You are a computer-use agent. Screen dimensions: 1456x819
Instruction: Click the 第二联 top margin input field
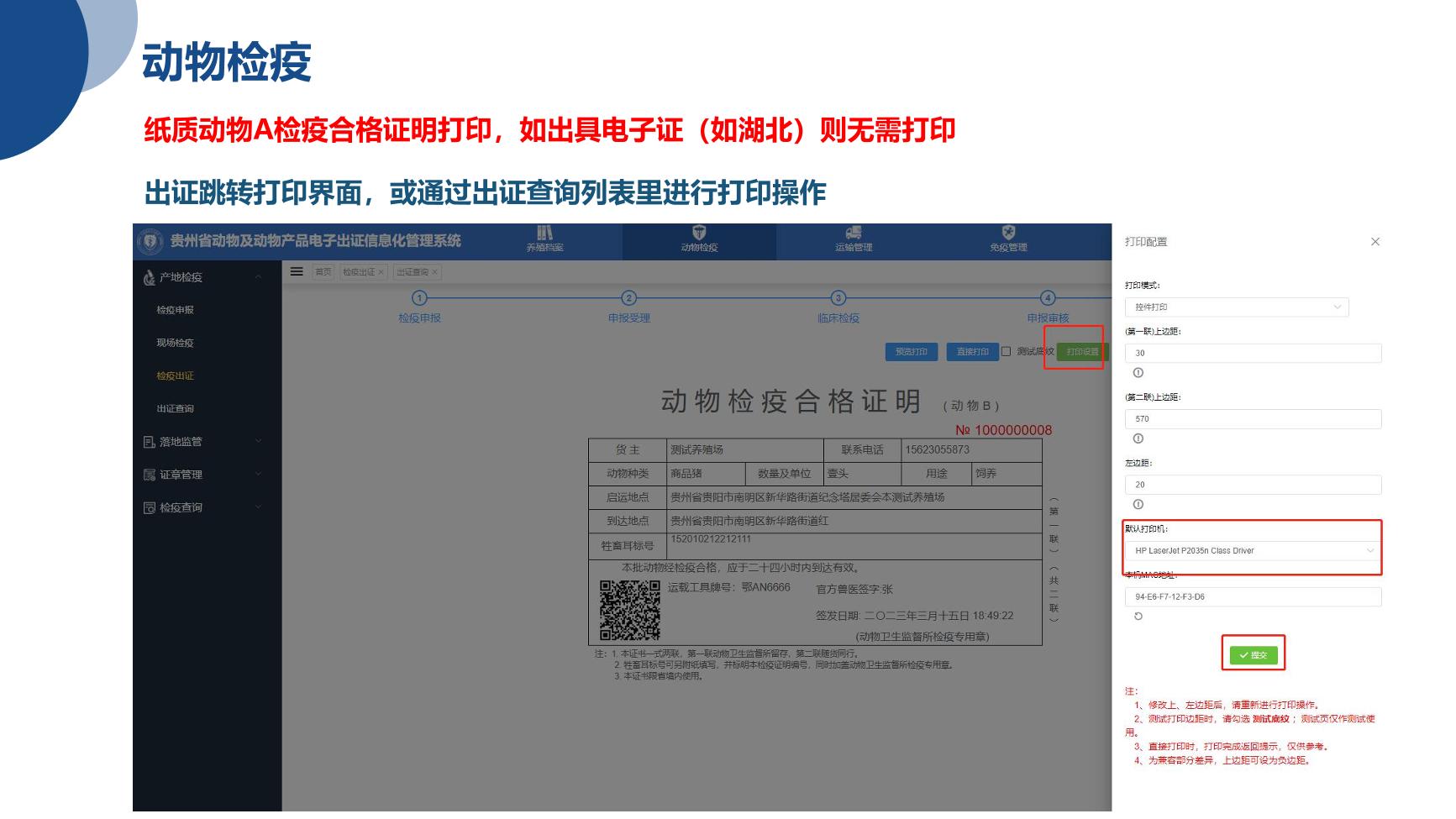pos(1252,419)
